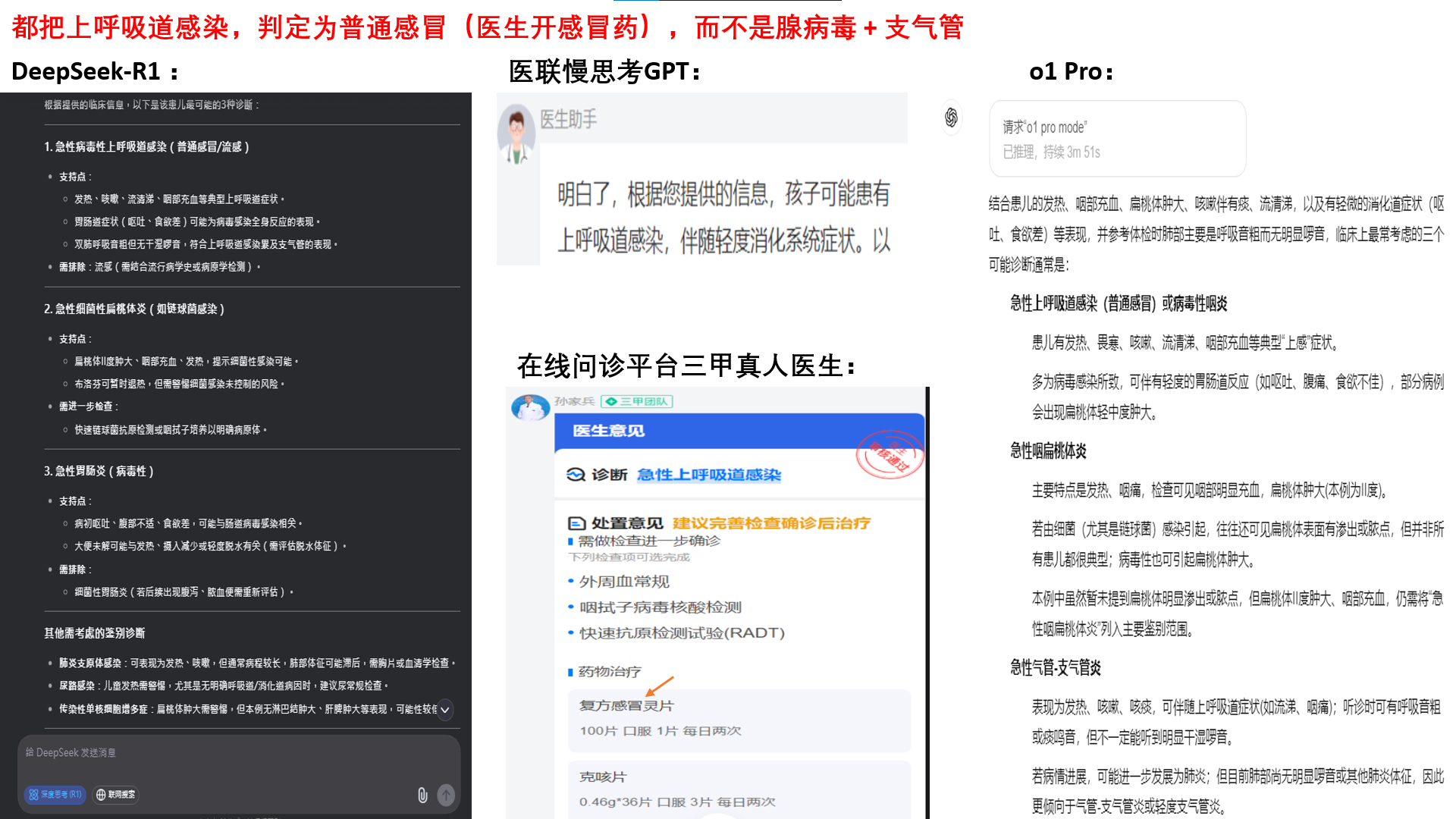Click doctor 孙家兵's profile photo

[530, 407]
